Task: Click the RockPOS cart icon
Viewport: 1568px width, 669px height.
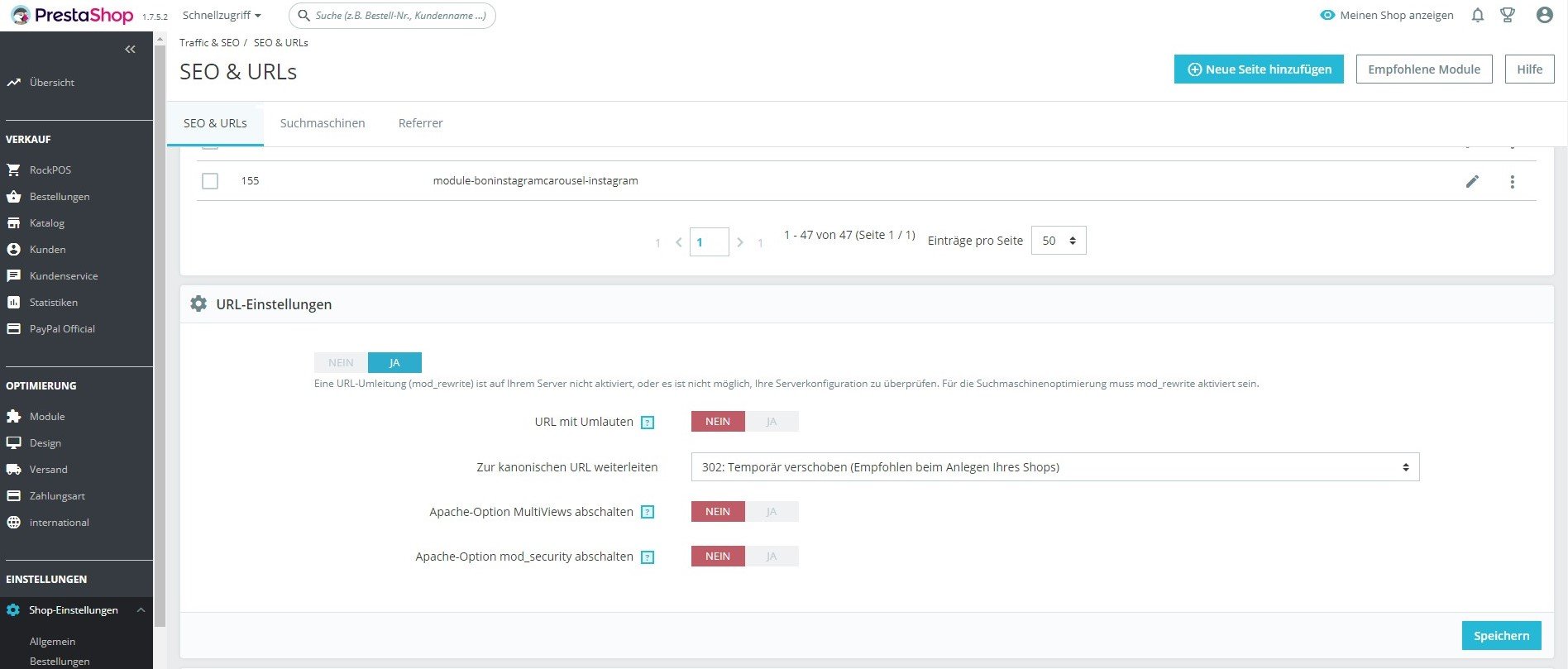Action: pyautogui.click(x=13, y=170)
